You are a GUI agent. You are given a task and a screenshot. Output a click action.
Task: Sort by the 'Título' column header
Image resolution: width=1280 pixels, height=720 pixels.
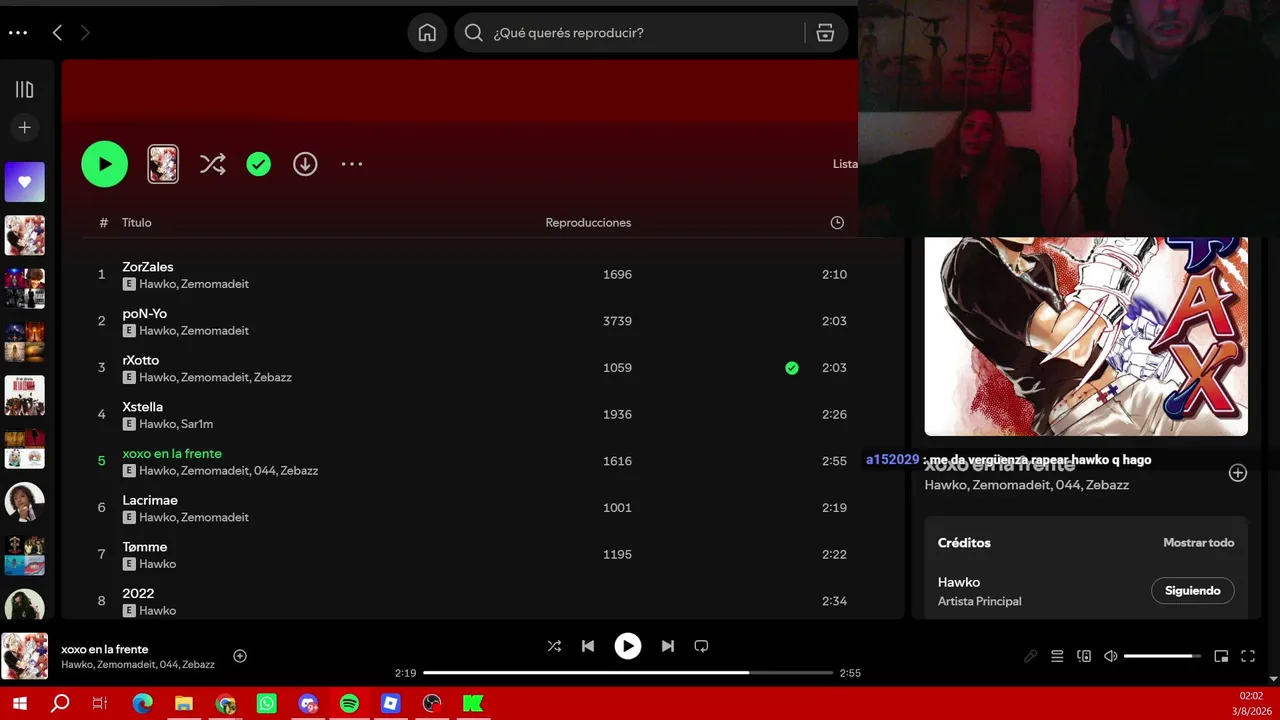(137, 222)
